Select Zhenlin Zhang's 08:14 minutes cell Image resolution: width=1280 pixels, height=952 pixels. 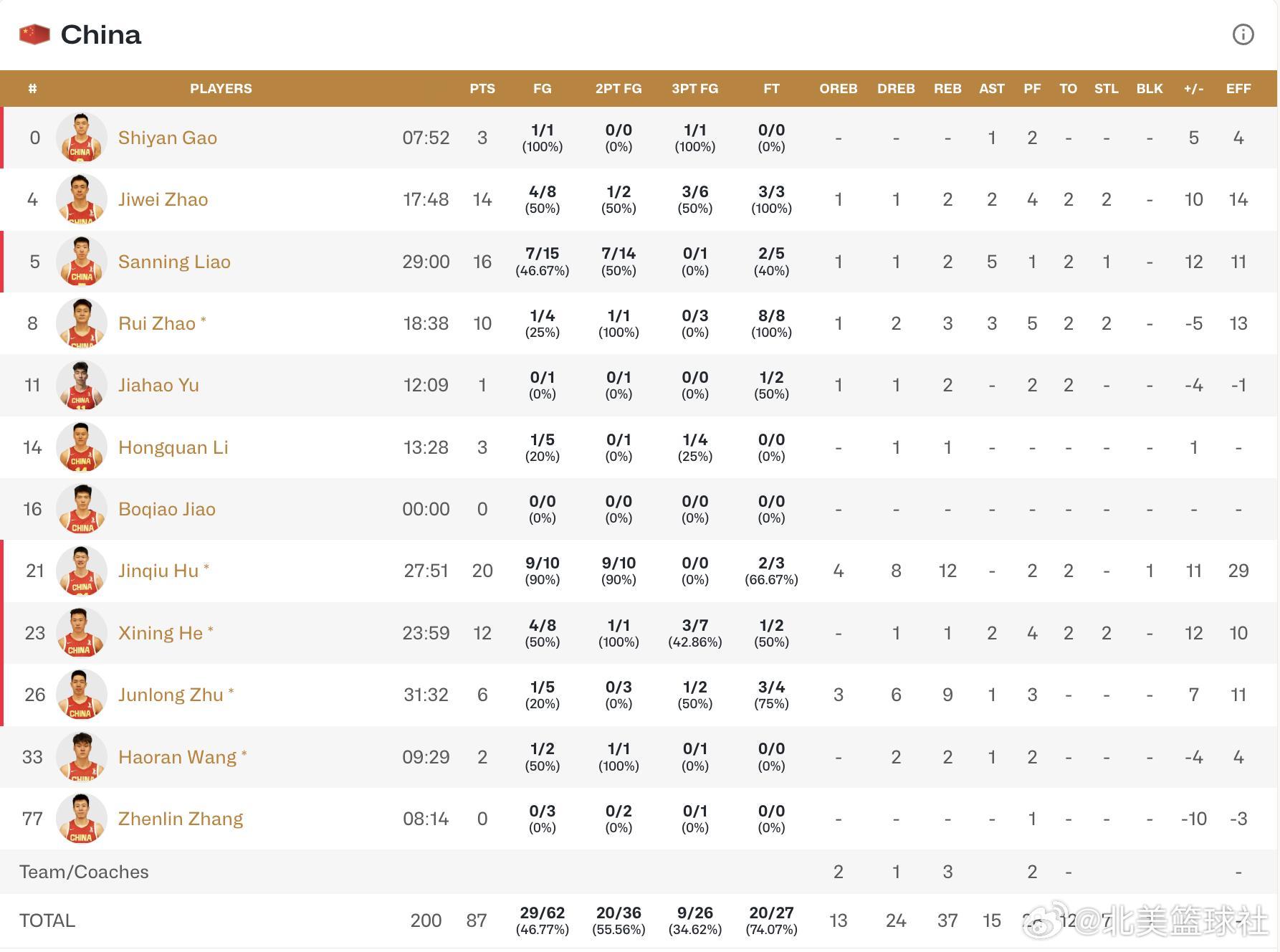tap(426, 819)
